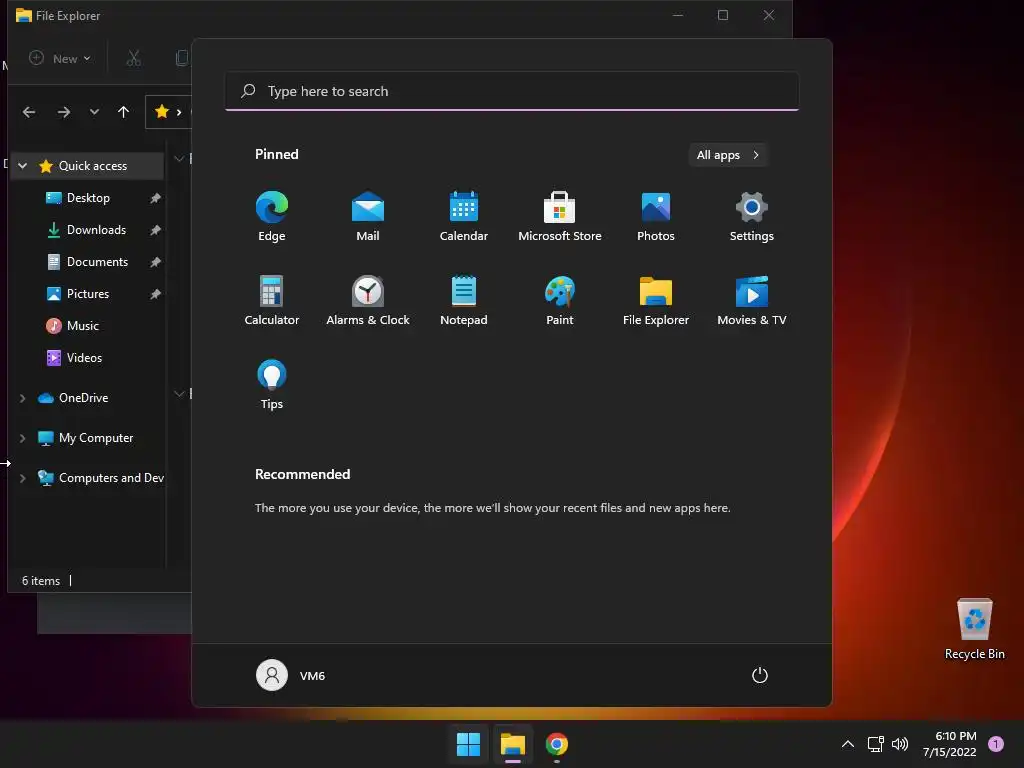This screenshot has height=768, width=1024.
Task: Open volume control in system tray
Action: [x=900, y=744]
